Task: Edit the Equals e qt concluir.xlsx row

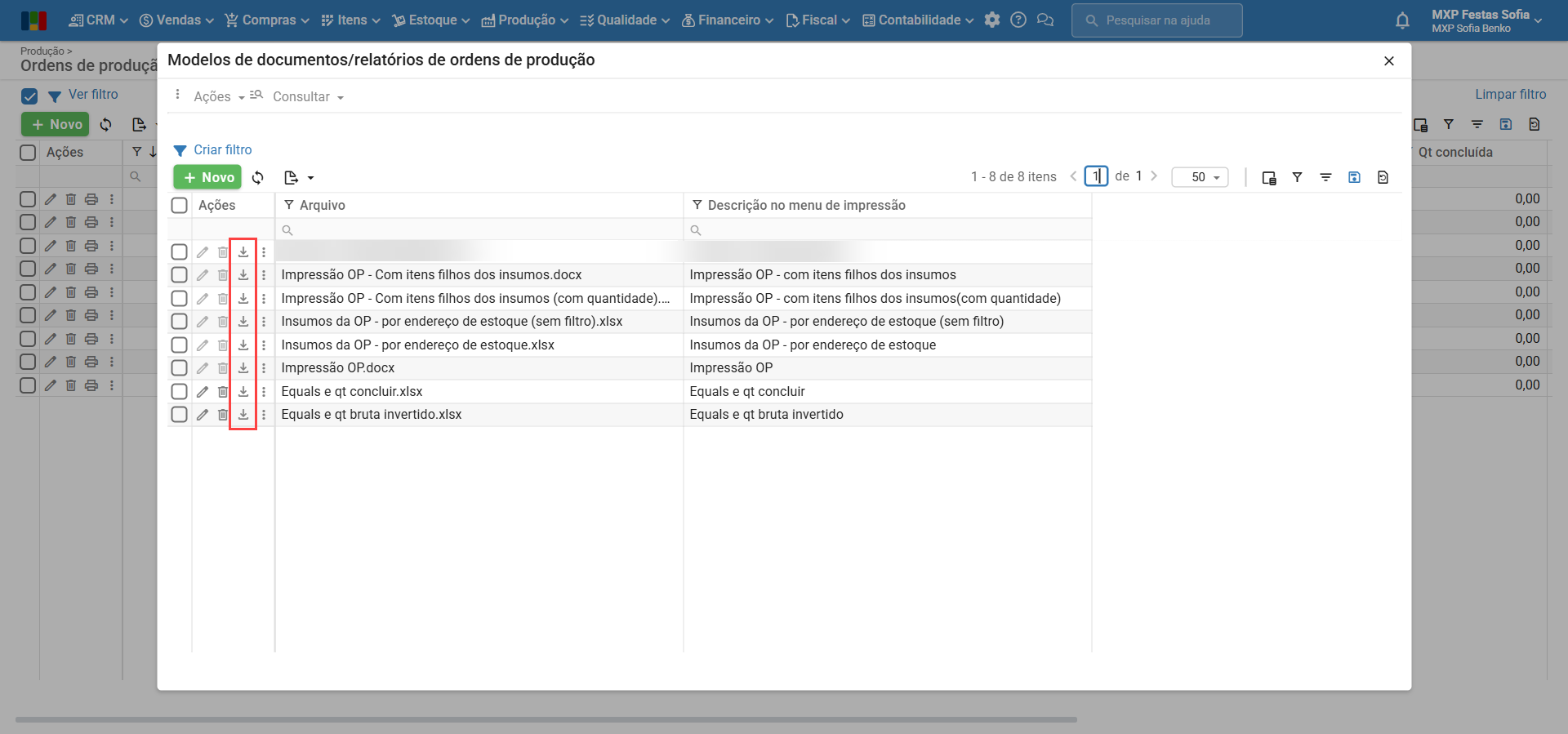Action: [203, 392]
